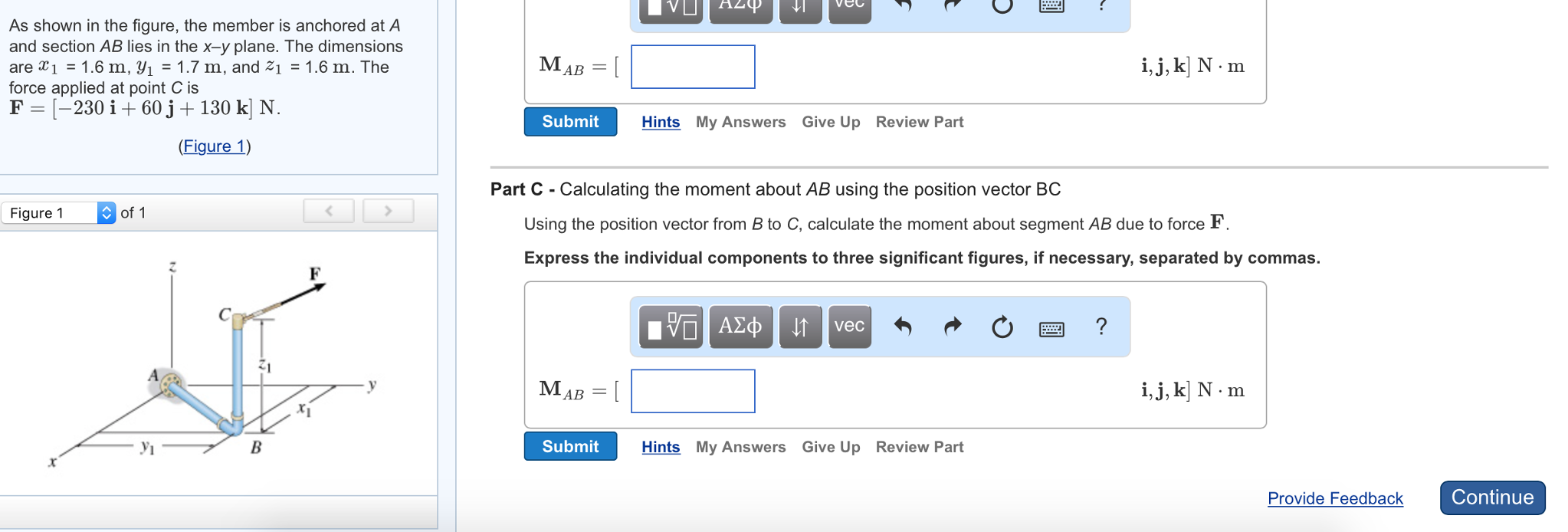1568x532 pixels.
Task: Open Provide Feedback link
Action: 1335,498
